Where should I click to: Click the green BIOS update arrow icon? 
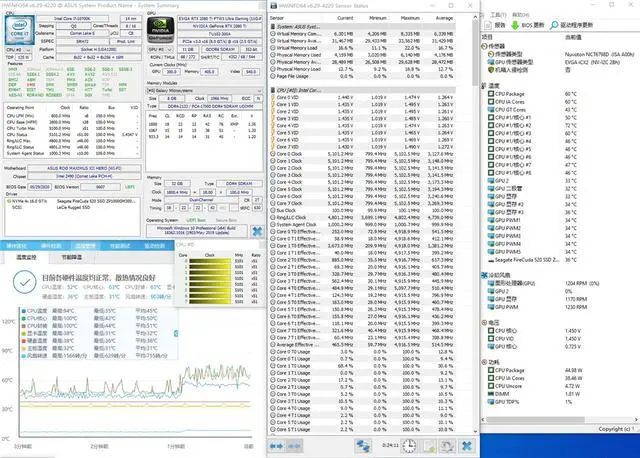515,25
